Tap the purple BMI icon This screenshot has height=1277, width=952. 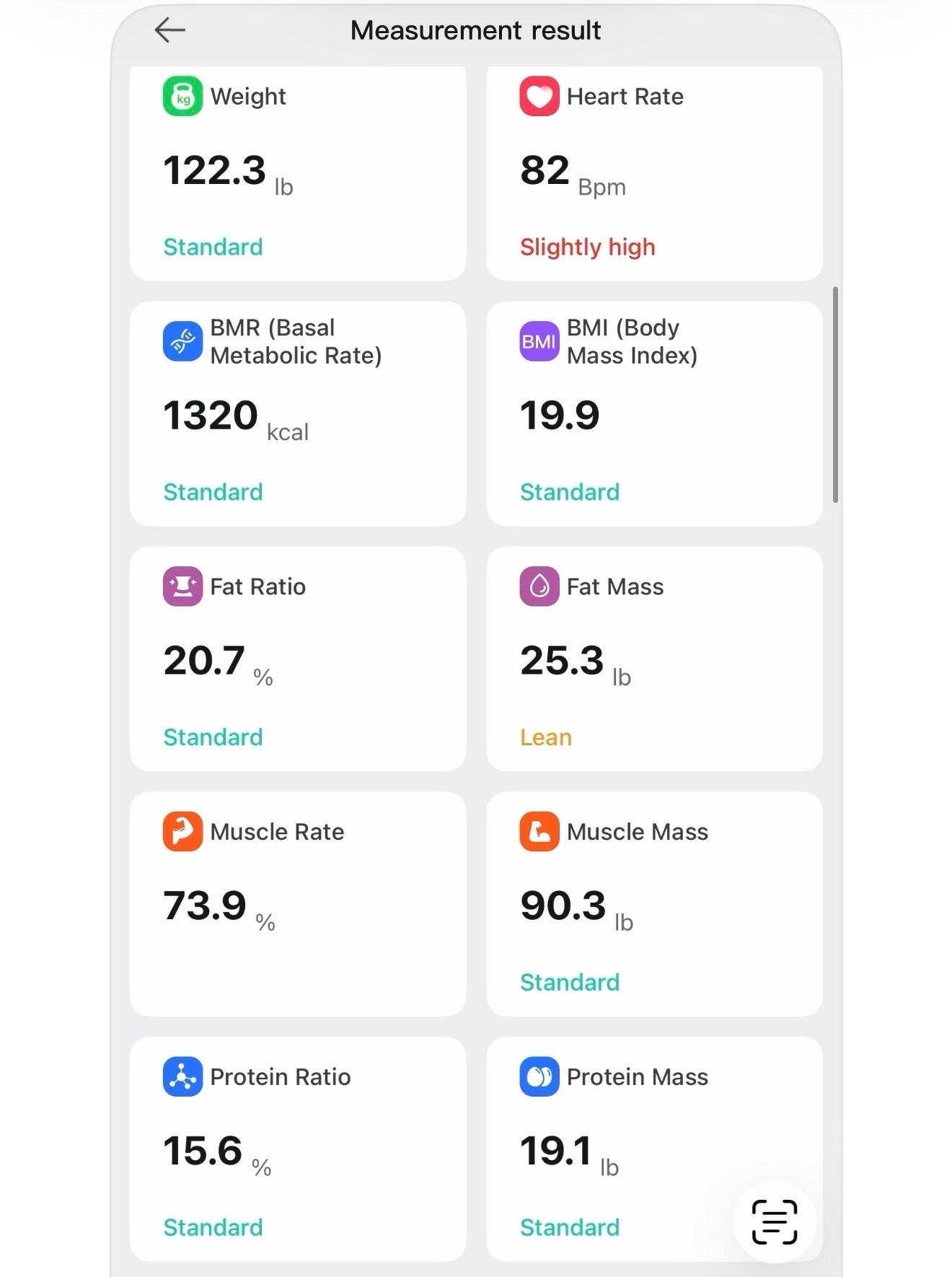(x=539, y=341)
